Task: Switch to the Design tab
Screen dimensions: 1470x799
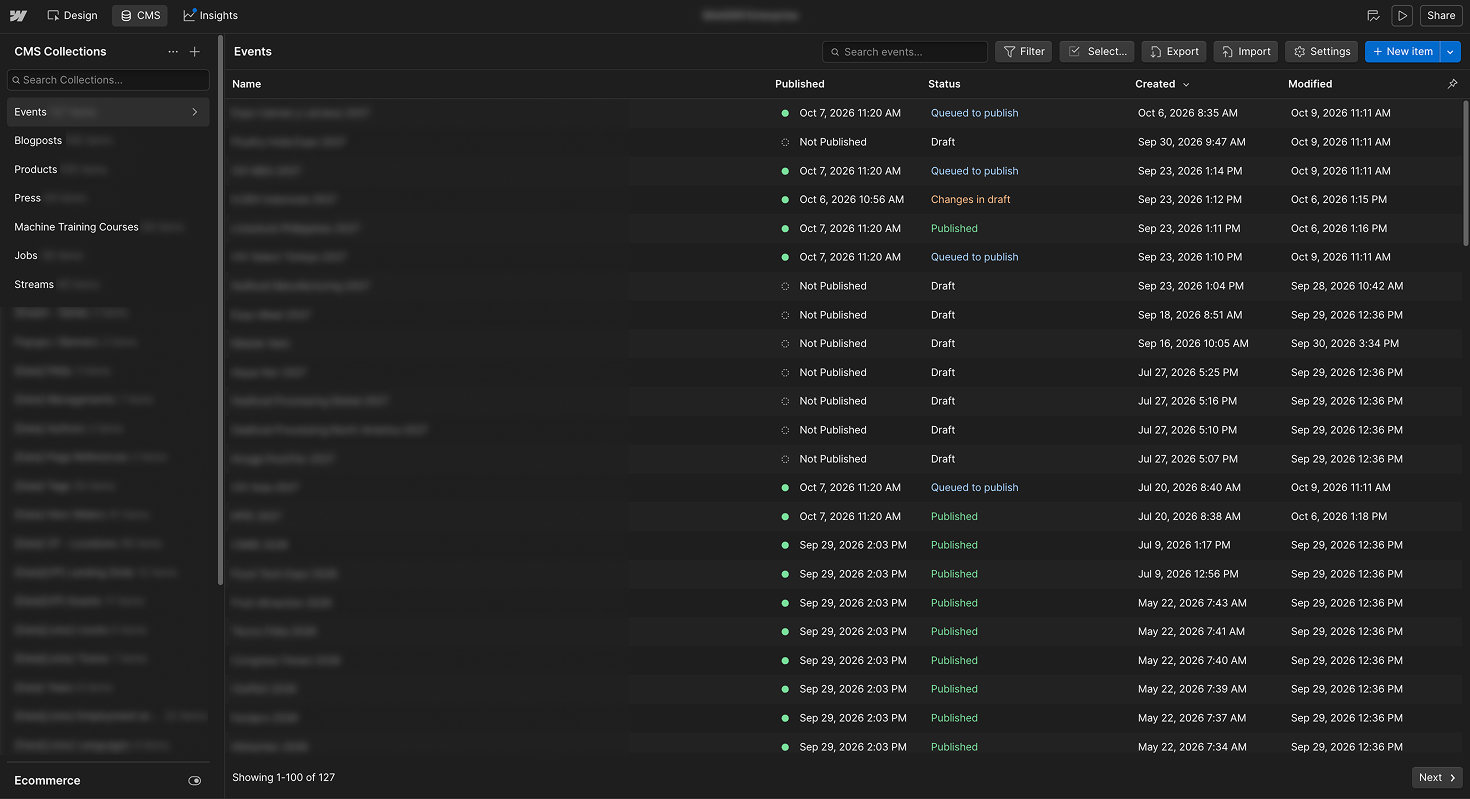Action: pos(72,16)
